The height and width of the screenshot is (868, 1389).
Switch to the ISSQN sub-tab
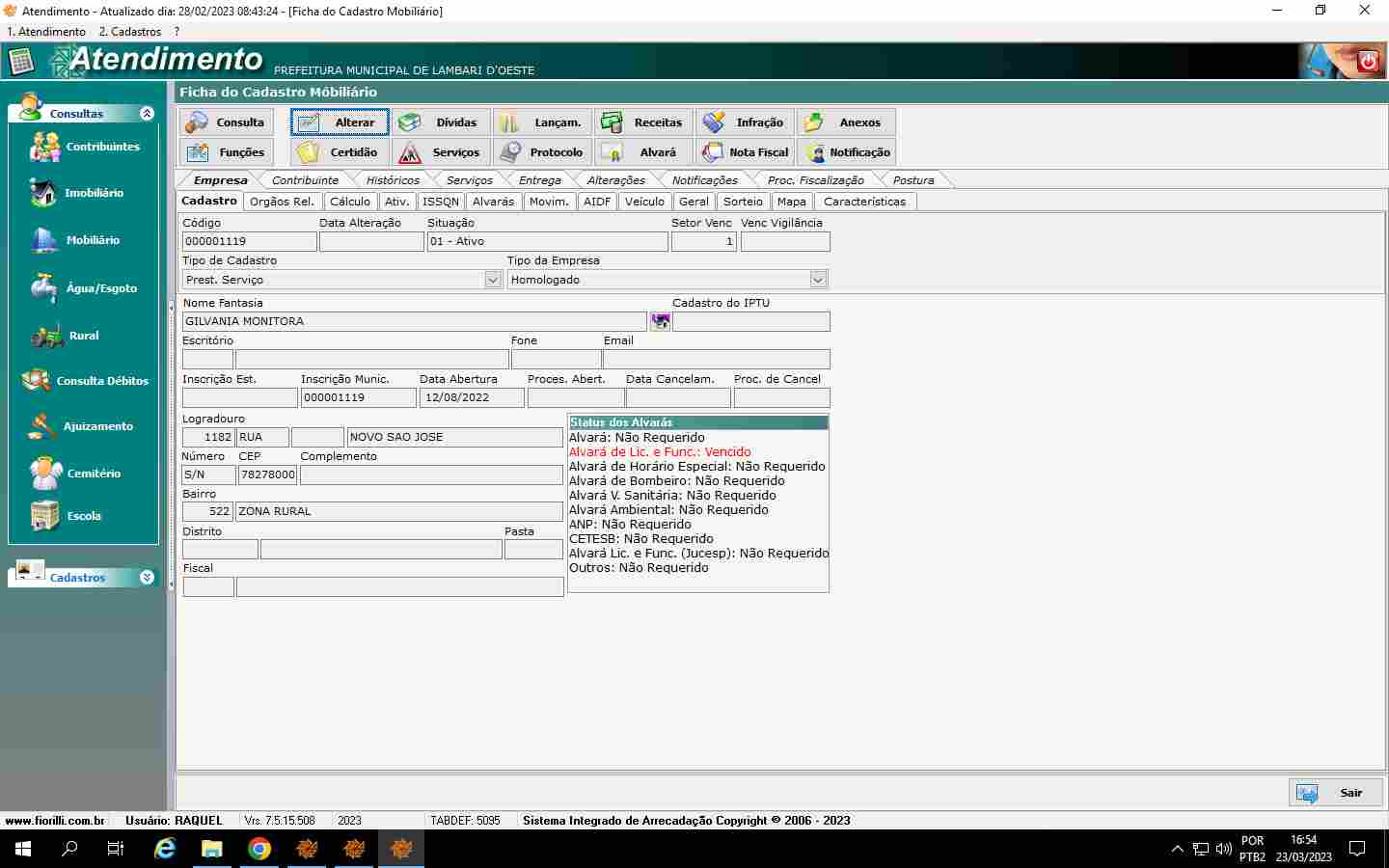click(x=441, y=202)
